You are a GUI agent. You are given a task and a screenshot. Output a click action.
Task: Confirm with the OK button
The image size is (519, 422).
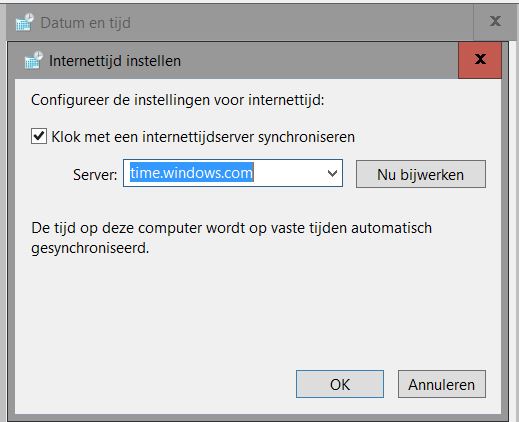(340, 384)
